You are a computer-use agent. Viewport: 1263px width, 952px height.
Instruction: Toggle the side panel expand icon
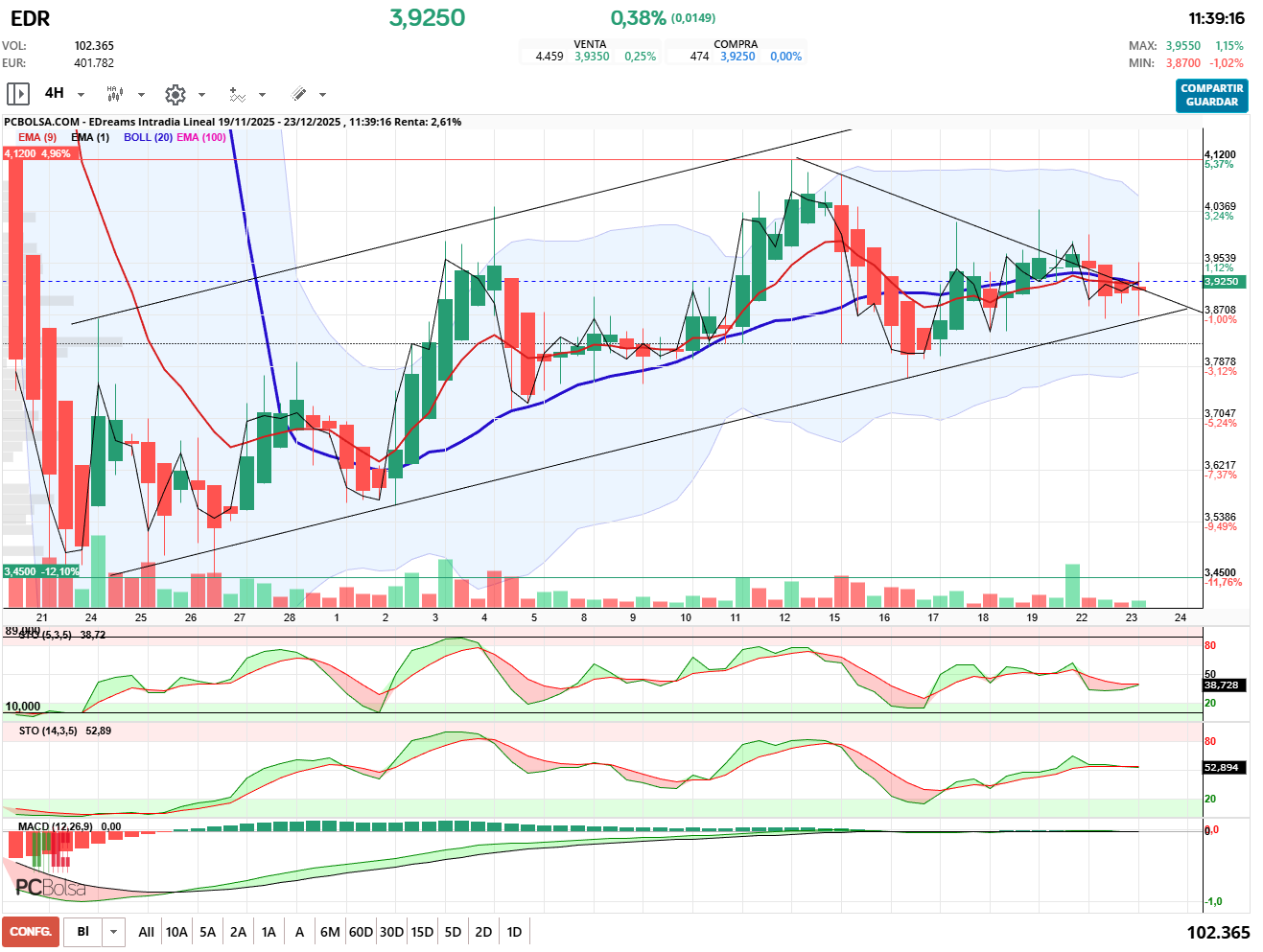tap(17, 94)
